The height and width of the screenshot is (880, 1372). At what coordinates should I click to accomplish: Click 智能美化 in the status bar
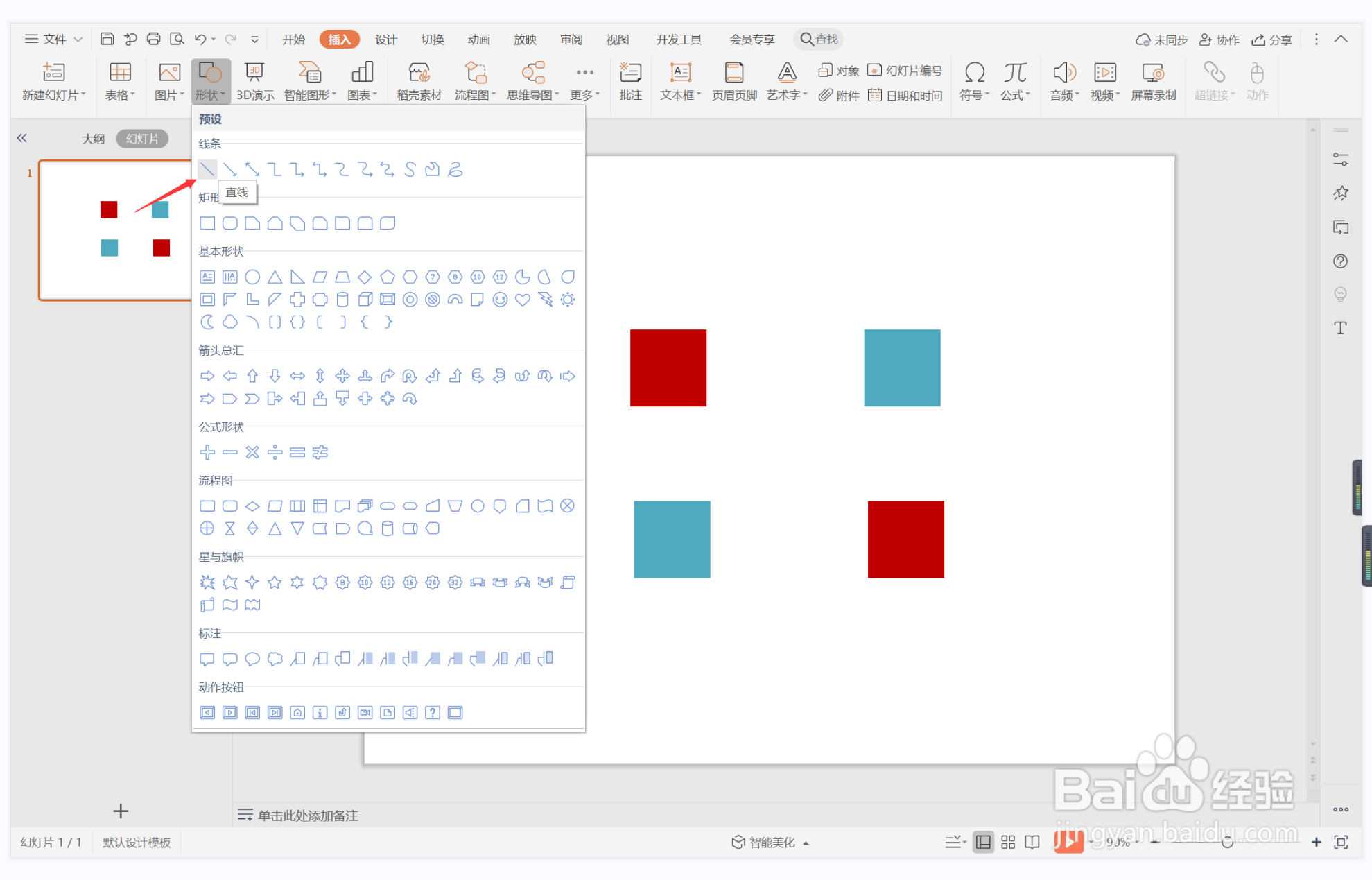pyautogui.click(x=770, y=842)
